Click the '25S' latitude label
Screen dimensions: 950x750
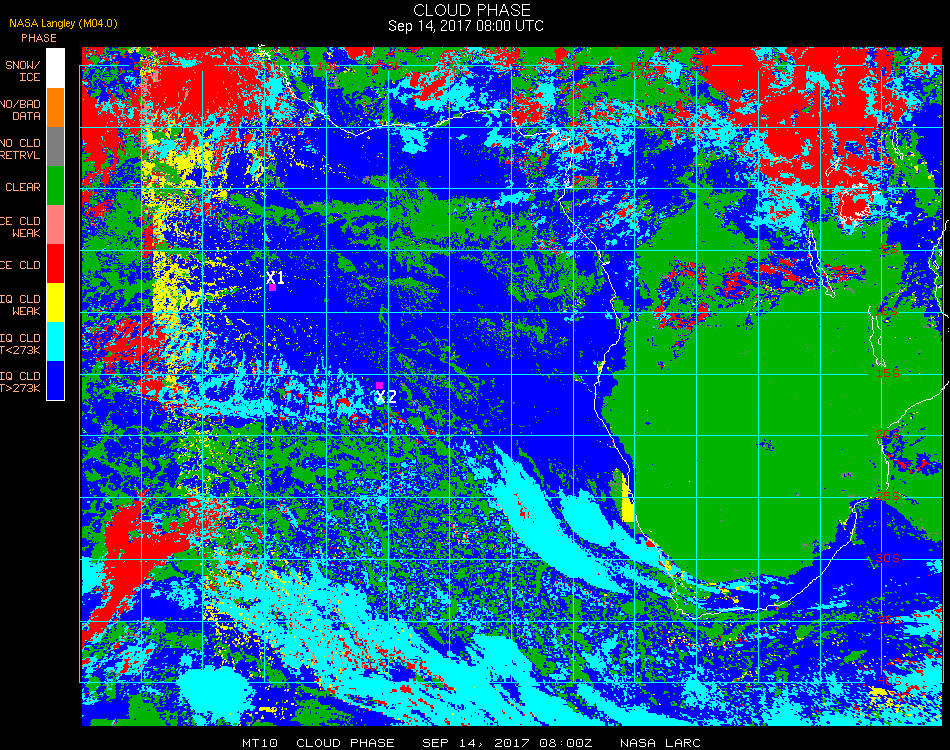pyautogui.click(x=888, y=496)
